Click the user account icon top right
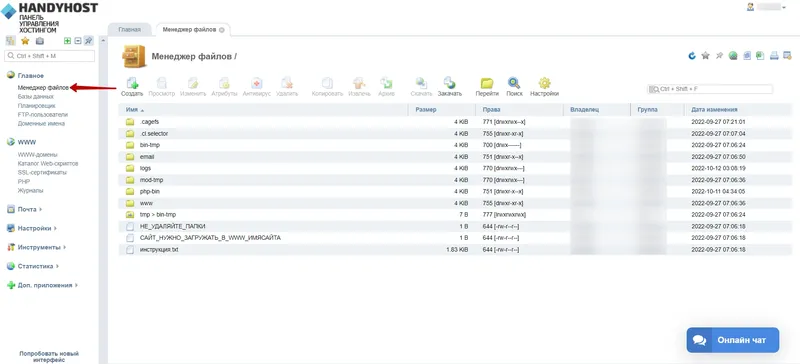Viewport: 800px width, 364px height. click(751, 7)
